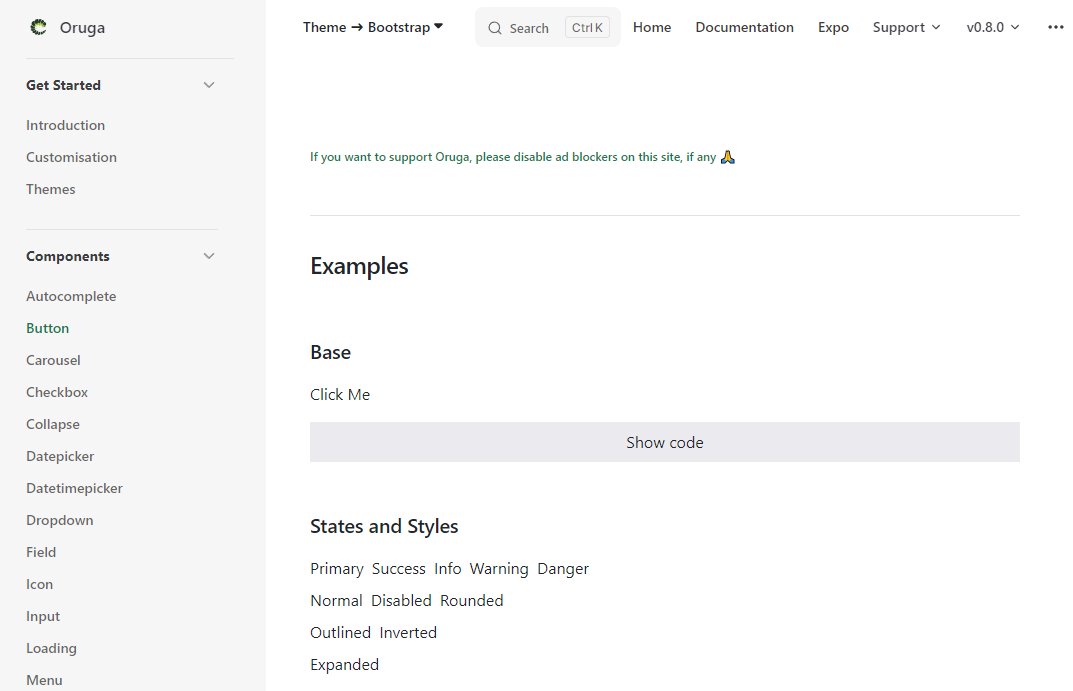Image resolution: width=1073 pixels, height=691 pixels.
Task: Click the search magnifier icon
Action: coord(495,28)
